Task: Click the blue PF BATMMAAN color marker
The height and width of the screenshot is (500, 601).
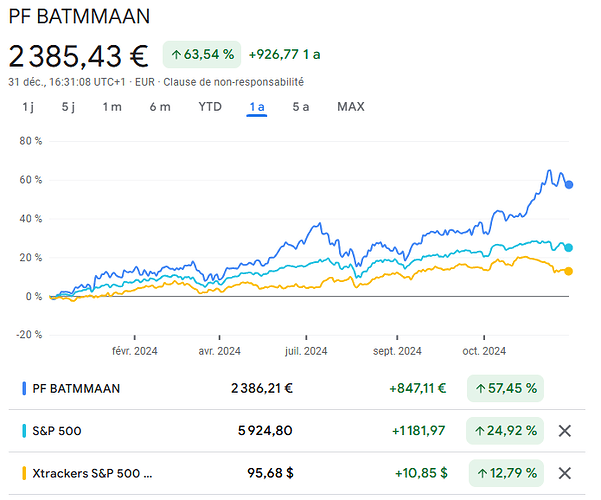Action: (24, 388)
